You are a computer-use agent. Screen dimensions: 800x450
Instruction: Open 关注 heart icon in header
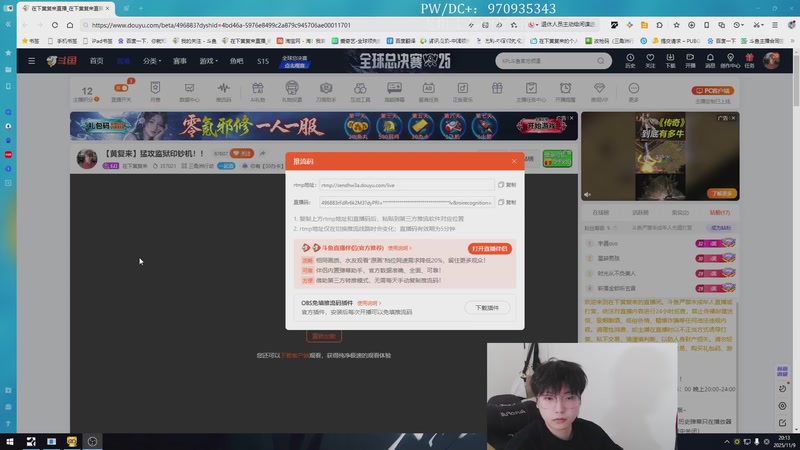(x=650, y=61)
